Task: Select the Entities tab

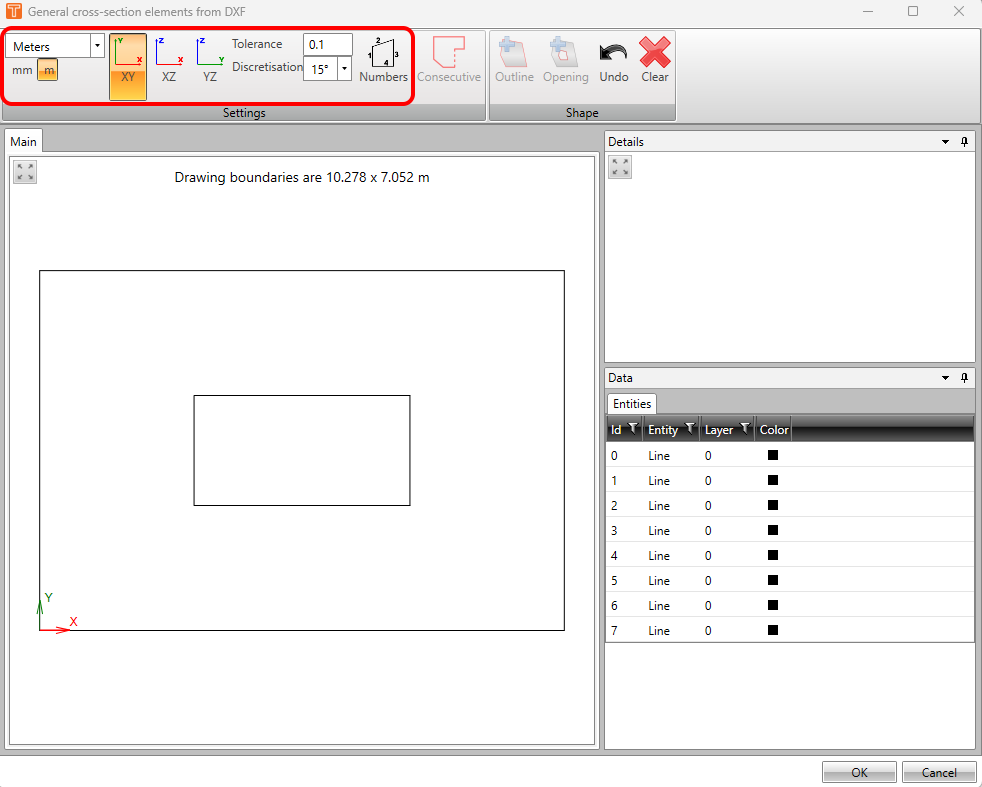Action: click(632, 403)
